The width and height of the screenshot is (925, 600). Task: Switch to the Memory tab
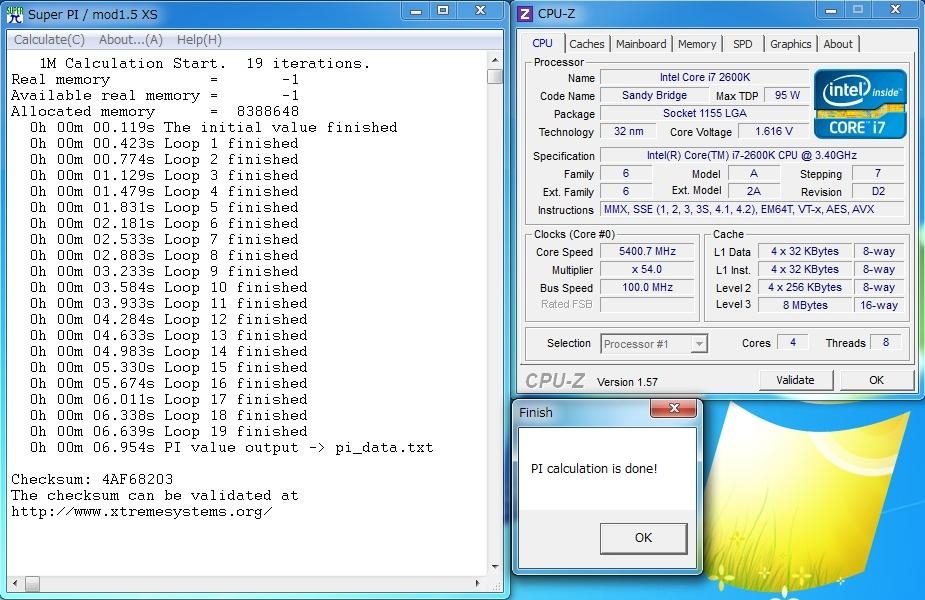[x=697, y=44]
